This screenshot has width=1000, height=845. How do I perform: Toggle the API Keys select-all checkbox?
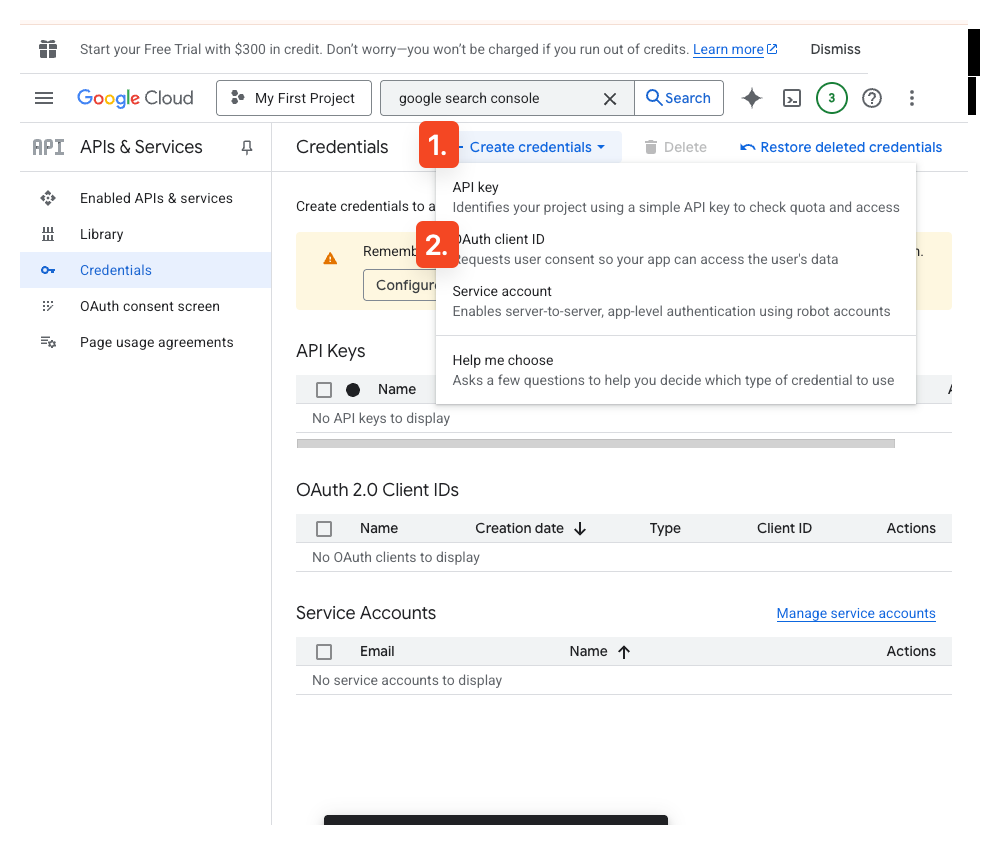[324, 389]
